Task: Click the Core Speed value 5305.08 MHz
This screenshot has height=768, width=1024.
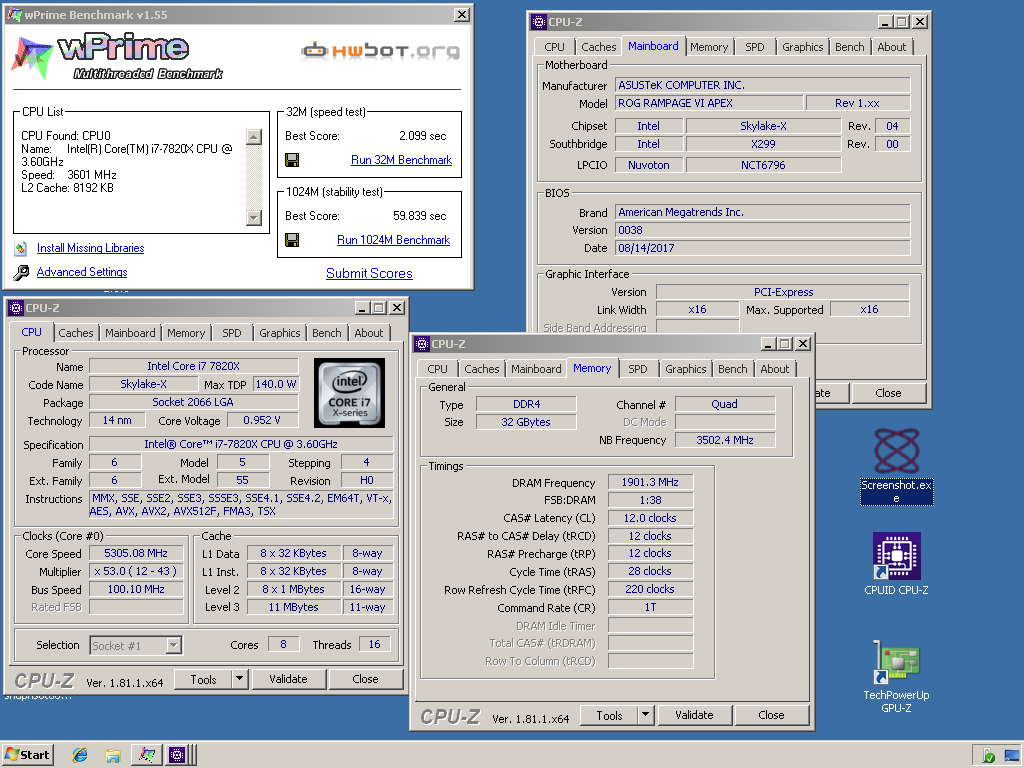Action: tap(136, 553)
